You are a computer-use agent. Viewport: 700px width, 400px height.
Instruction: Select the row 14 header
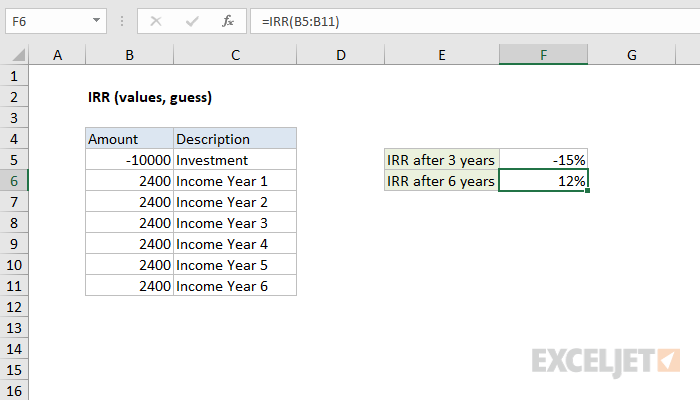click(14, 349)
